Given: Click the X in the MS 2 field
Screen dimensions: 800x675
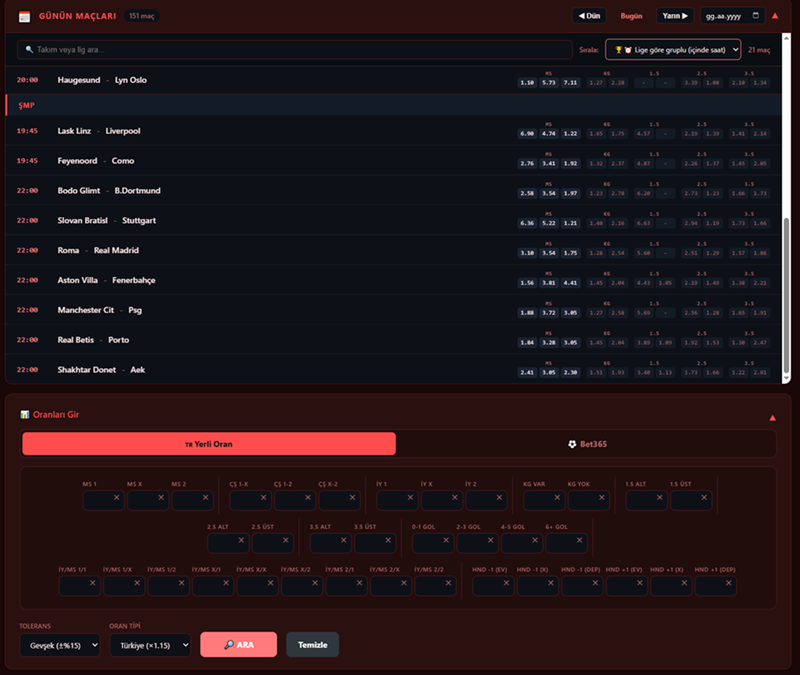Looking at the screenshot, I should pos(206,497).
